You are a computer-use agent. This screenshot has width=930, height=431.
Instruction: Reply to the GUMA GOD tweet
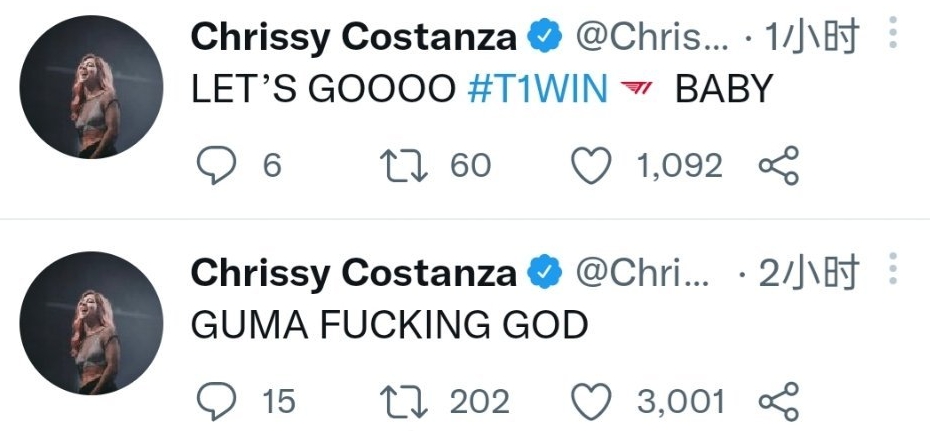coord(214,402)
